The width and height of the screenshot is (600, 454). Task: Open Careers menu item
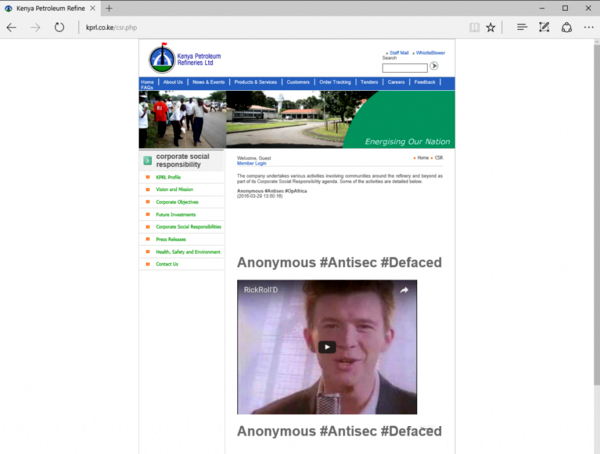point(396,82)
